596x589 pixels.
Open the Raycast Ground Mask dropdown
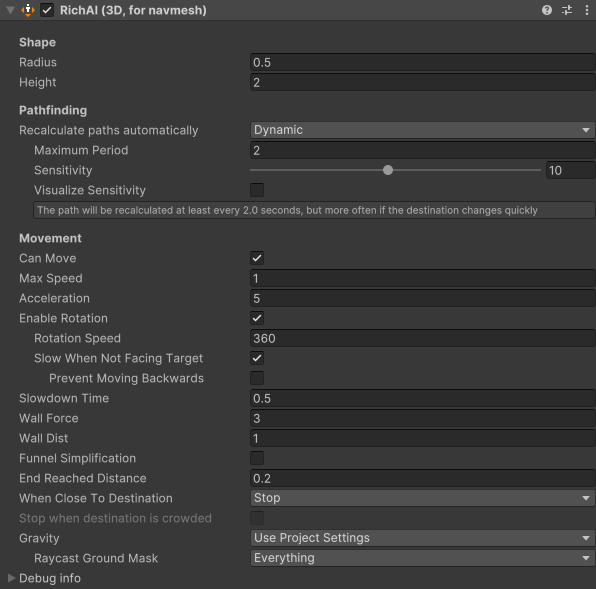423,558
